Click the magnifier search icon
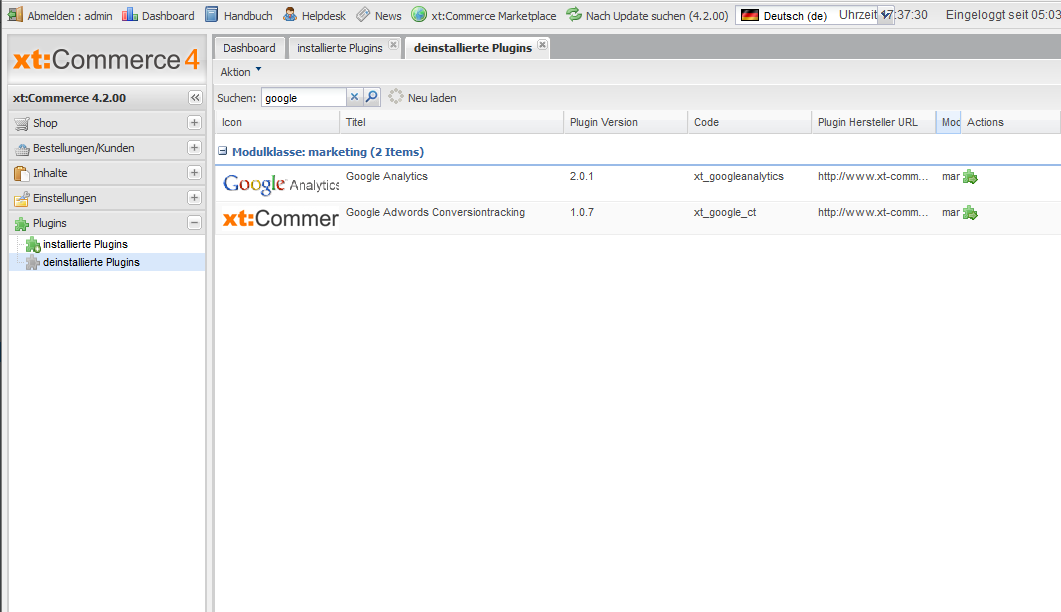Image resolution: width=1061 pixels, height=612 pixels. [x=371, y=97]
